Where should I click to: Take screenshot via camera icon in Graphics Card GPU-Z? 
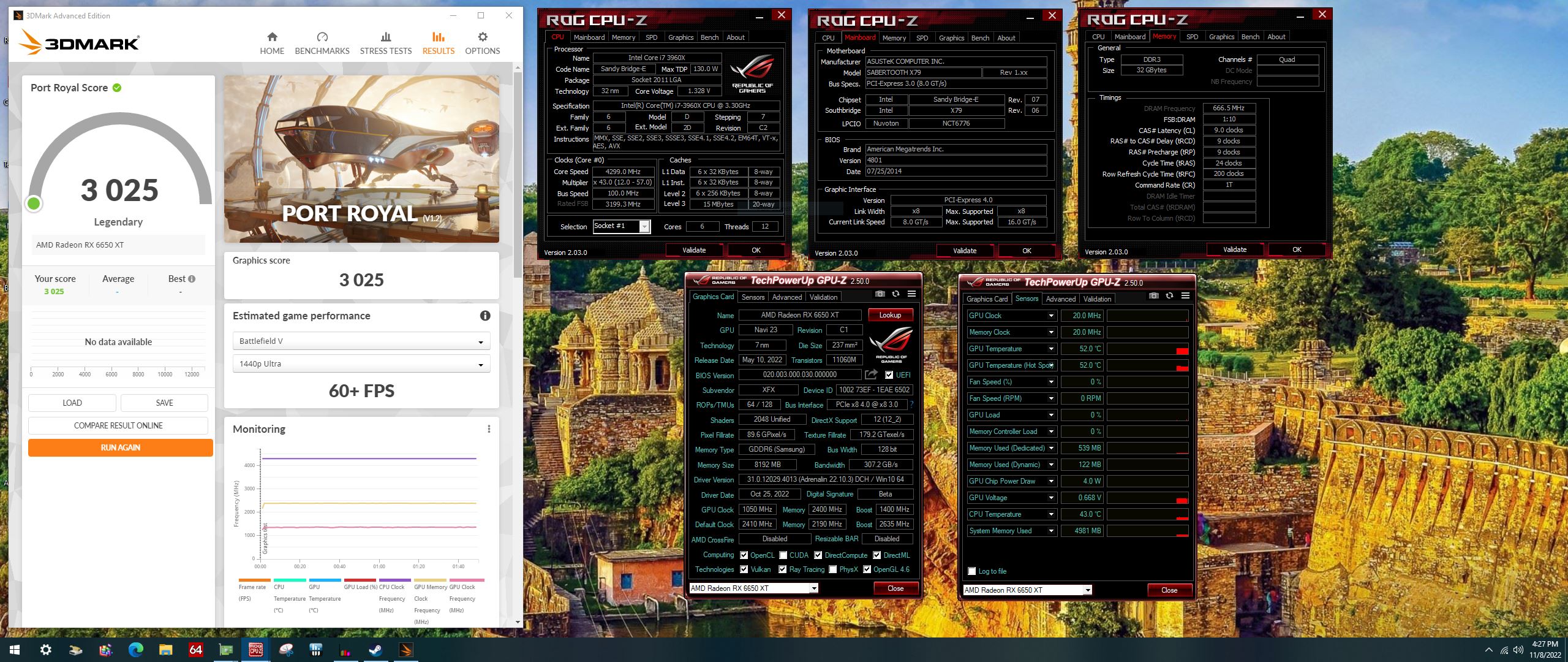880,294
